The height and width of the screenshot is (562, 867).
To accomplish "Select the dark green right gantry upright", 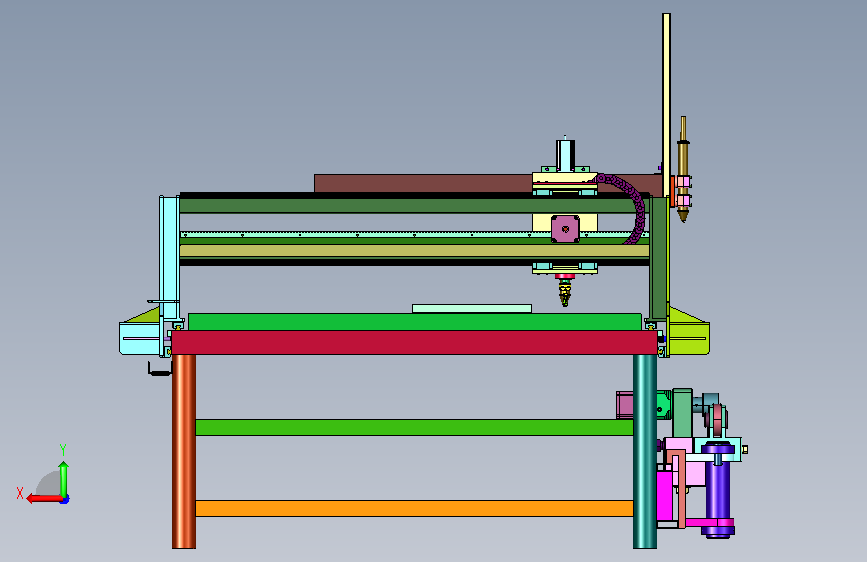I will click(658, 257).
